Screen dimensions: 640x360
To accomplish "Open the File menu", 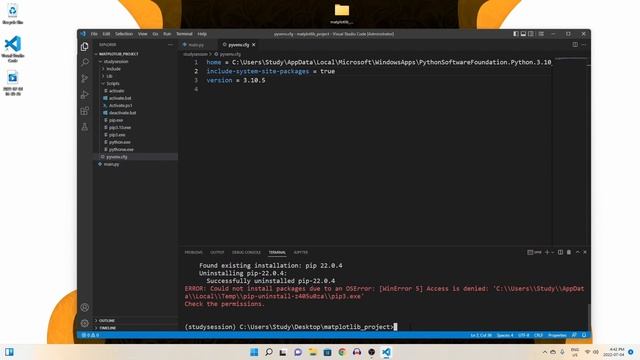I will (94, 34).
